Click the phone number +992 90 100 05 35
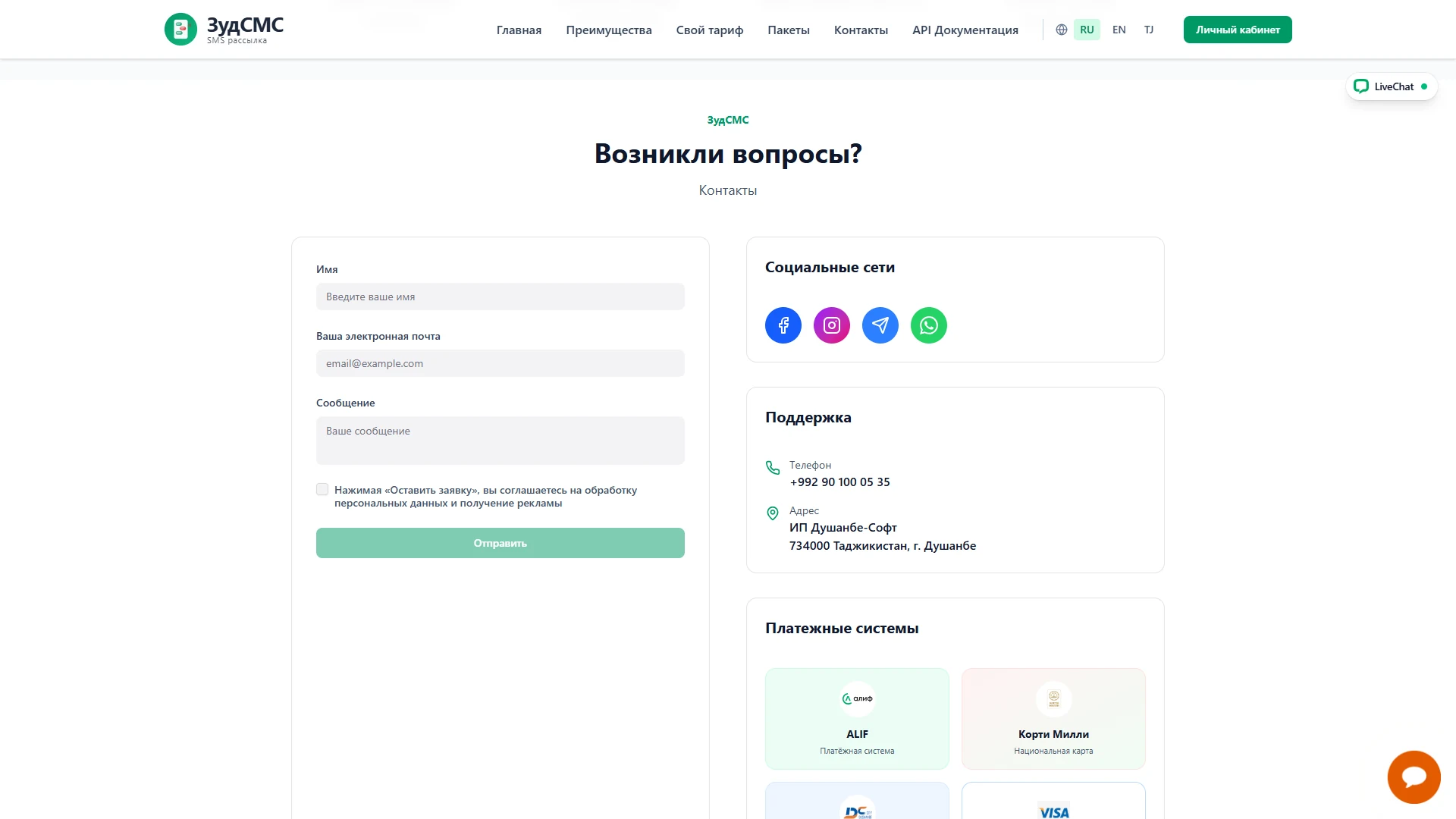Image resolution: width=1456 pixels, height=819 pixels. 839,482
